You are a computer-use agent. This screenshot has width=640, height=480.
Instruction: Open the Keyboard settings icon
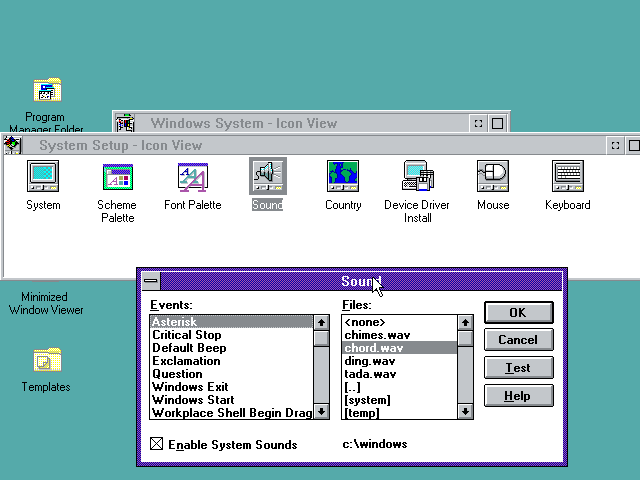click(568, 176)
